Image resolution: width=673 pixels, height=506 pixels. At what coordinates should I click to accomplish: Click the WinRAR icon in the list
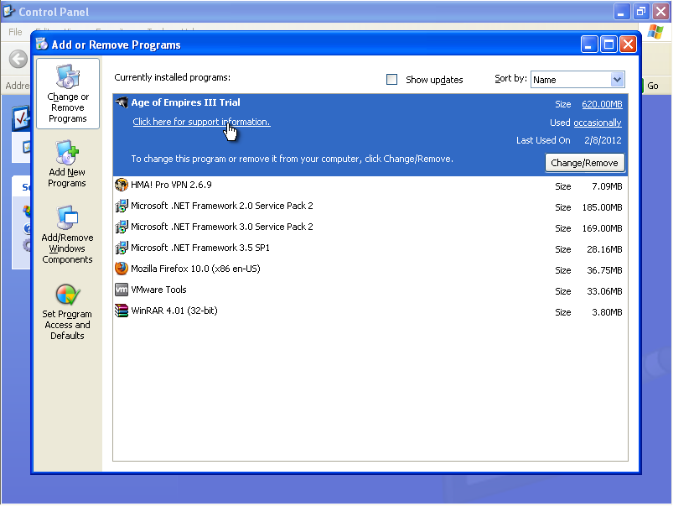coord(121,311)
